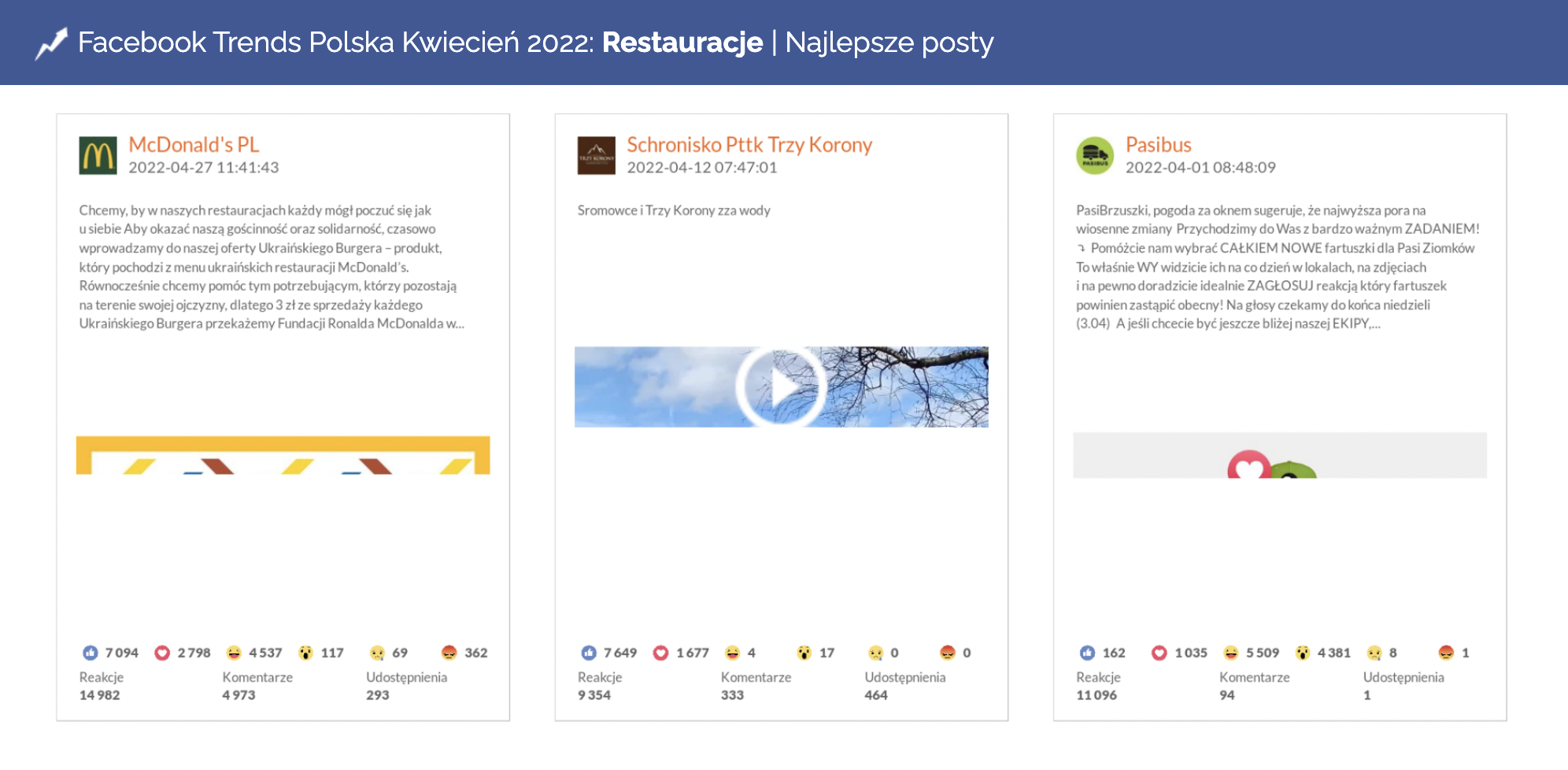Click the wow icon on Pasibus post
The image size is (1568, 770).
(x=1303, y=653)
